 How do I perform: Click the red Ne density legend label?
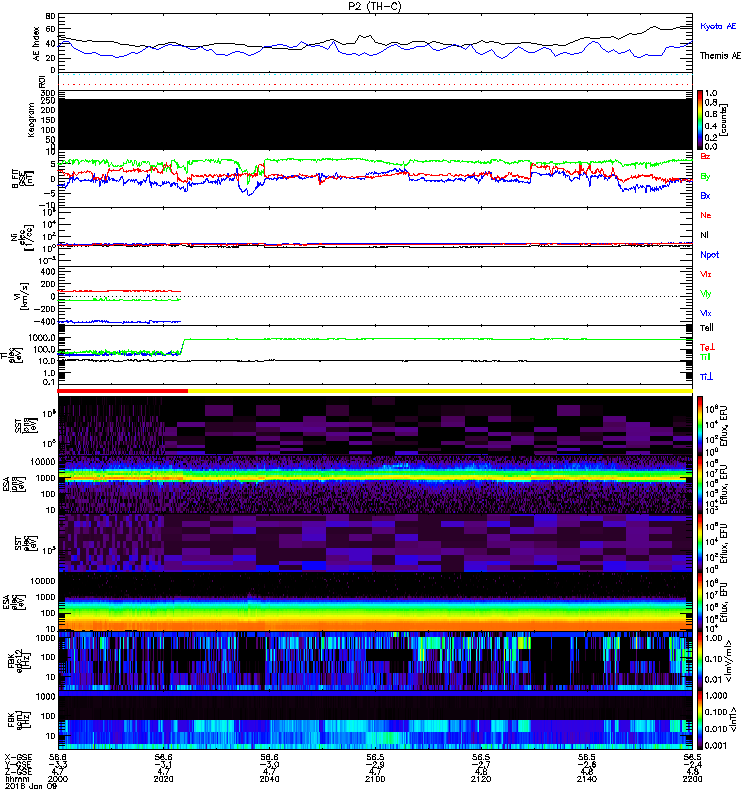coord(706,215)
